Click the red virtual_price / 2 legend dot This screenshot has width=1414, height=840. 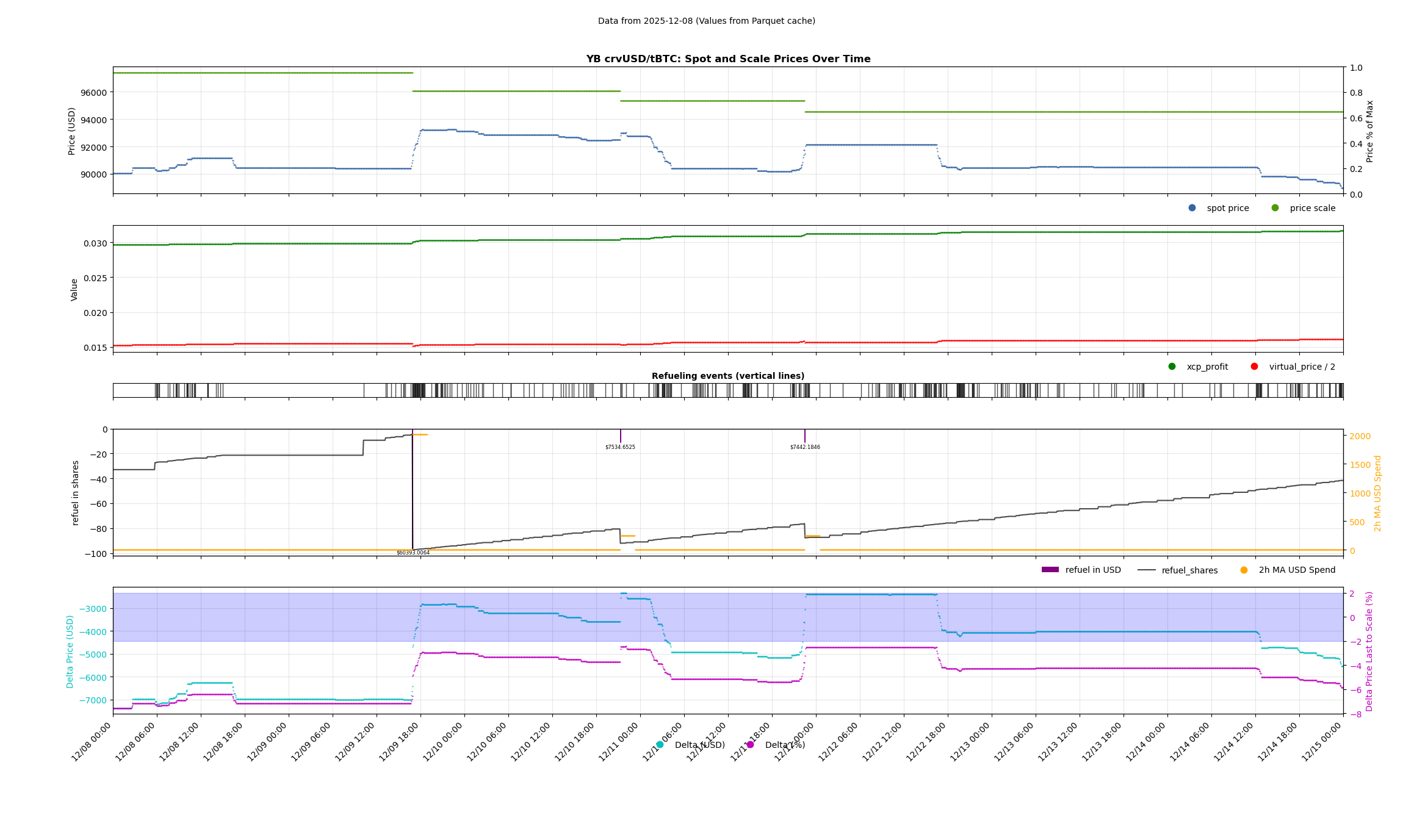click(x=1254, y=367)
